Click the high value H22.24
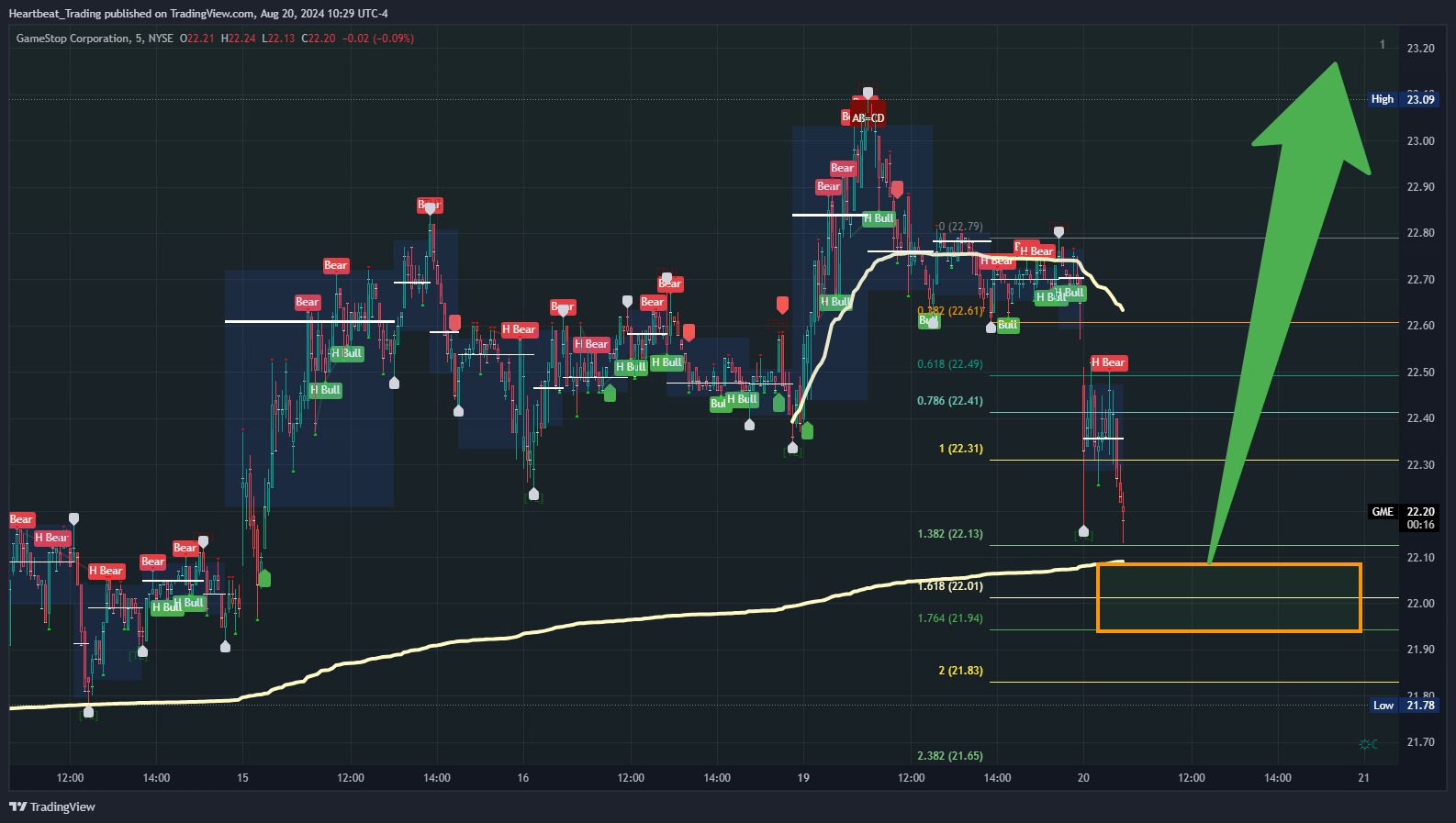The image size is (1456, 823). [x=239, y=39]
